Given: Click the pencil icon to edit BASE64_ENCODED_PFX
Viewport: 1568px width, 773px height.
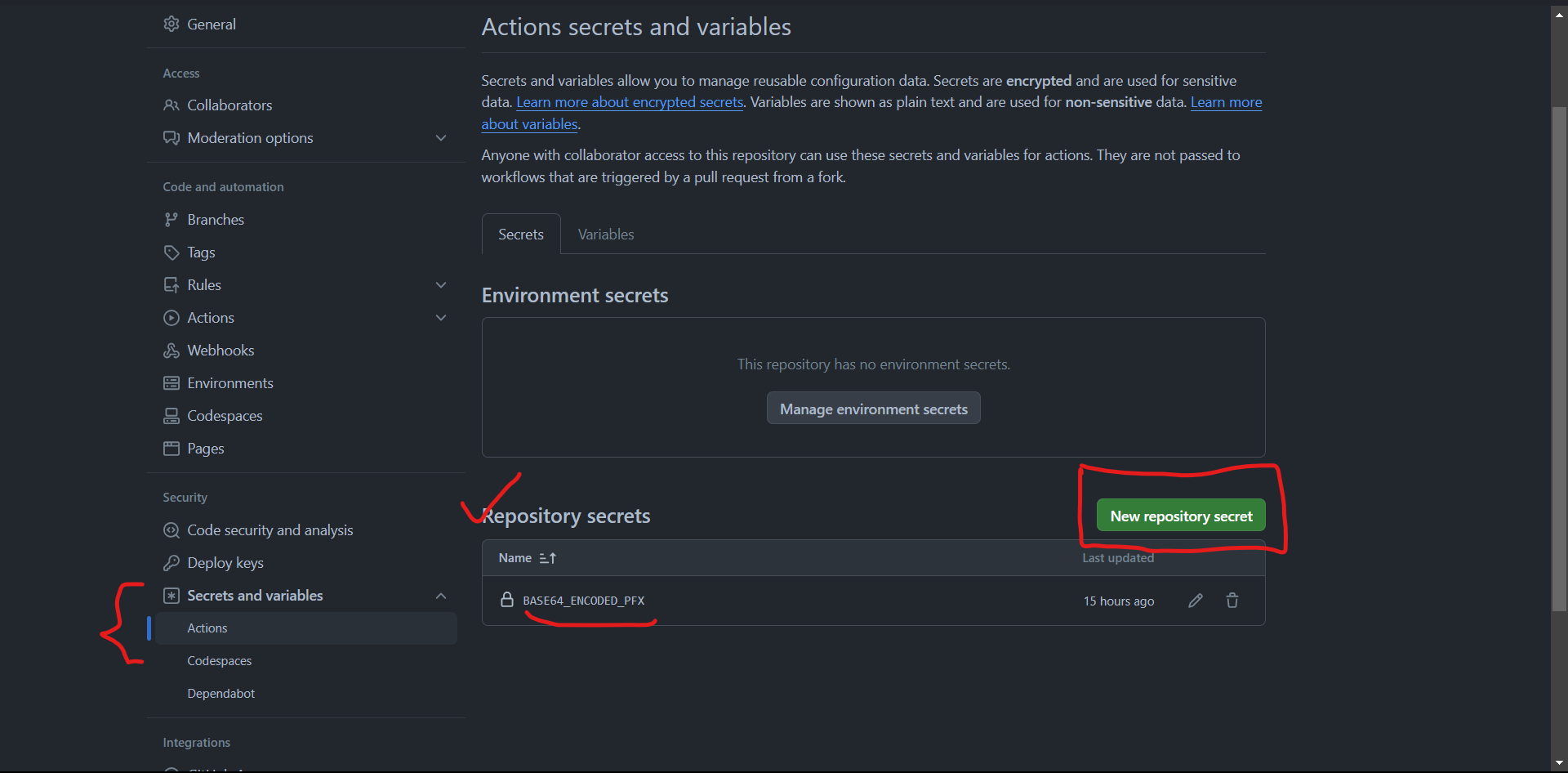Looking at the screenshot, I should [1195, 601].
